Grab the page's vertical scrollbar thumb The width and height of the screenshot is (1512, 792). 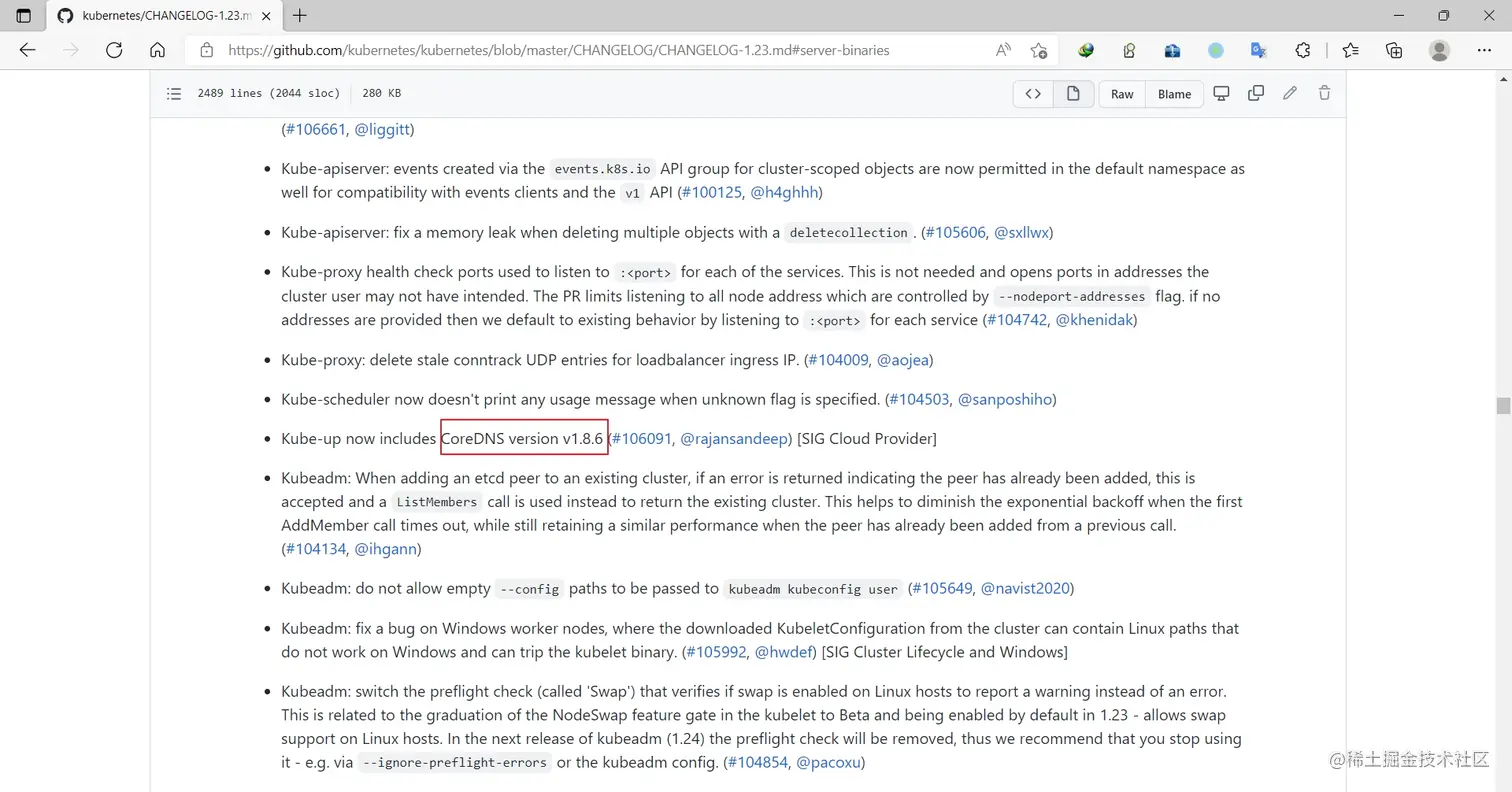pos(1502,405)
